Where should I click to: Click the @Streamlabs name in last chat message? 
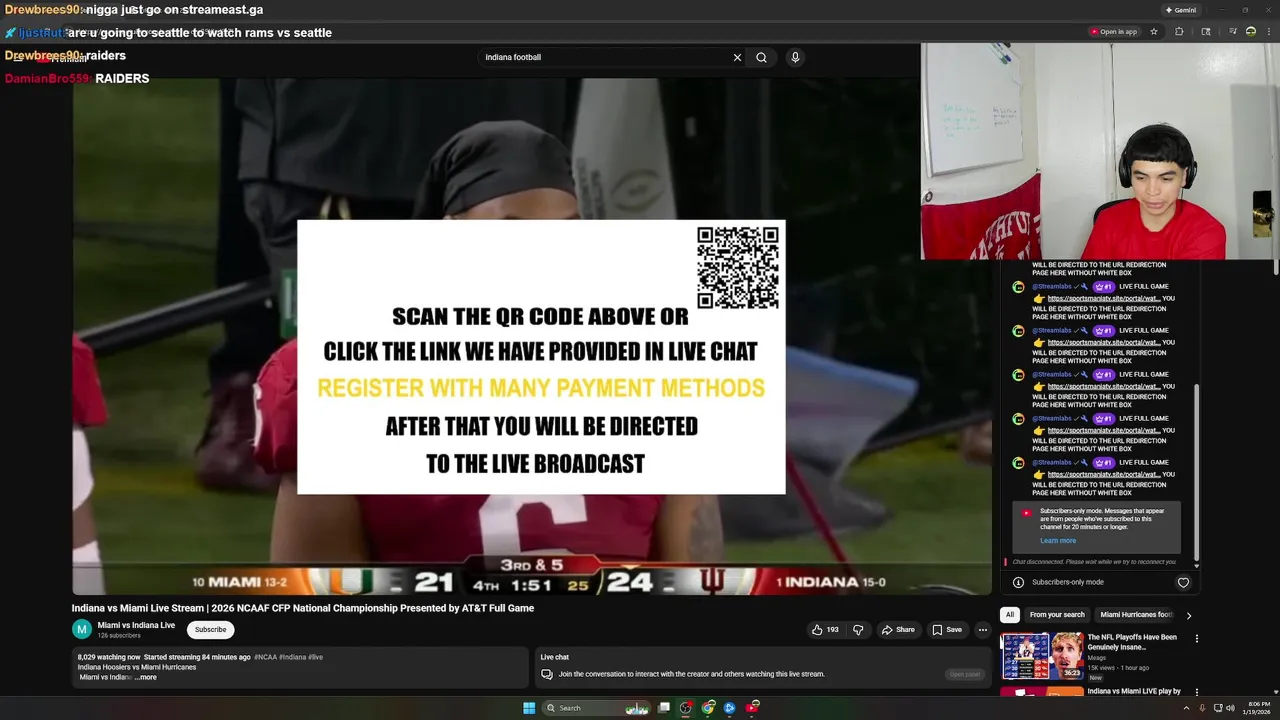1053,462
